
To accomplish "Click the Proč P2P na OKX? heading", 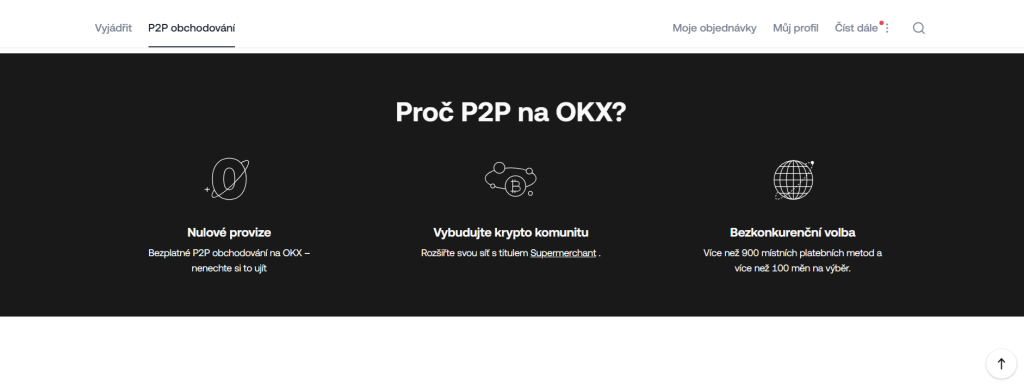I will coord(511,113).
